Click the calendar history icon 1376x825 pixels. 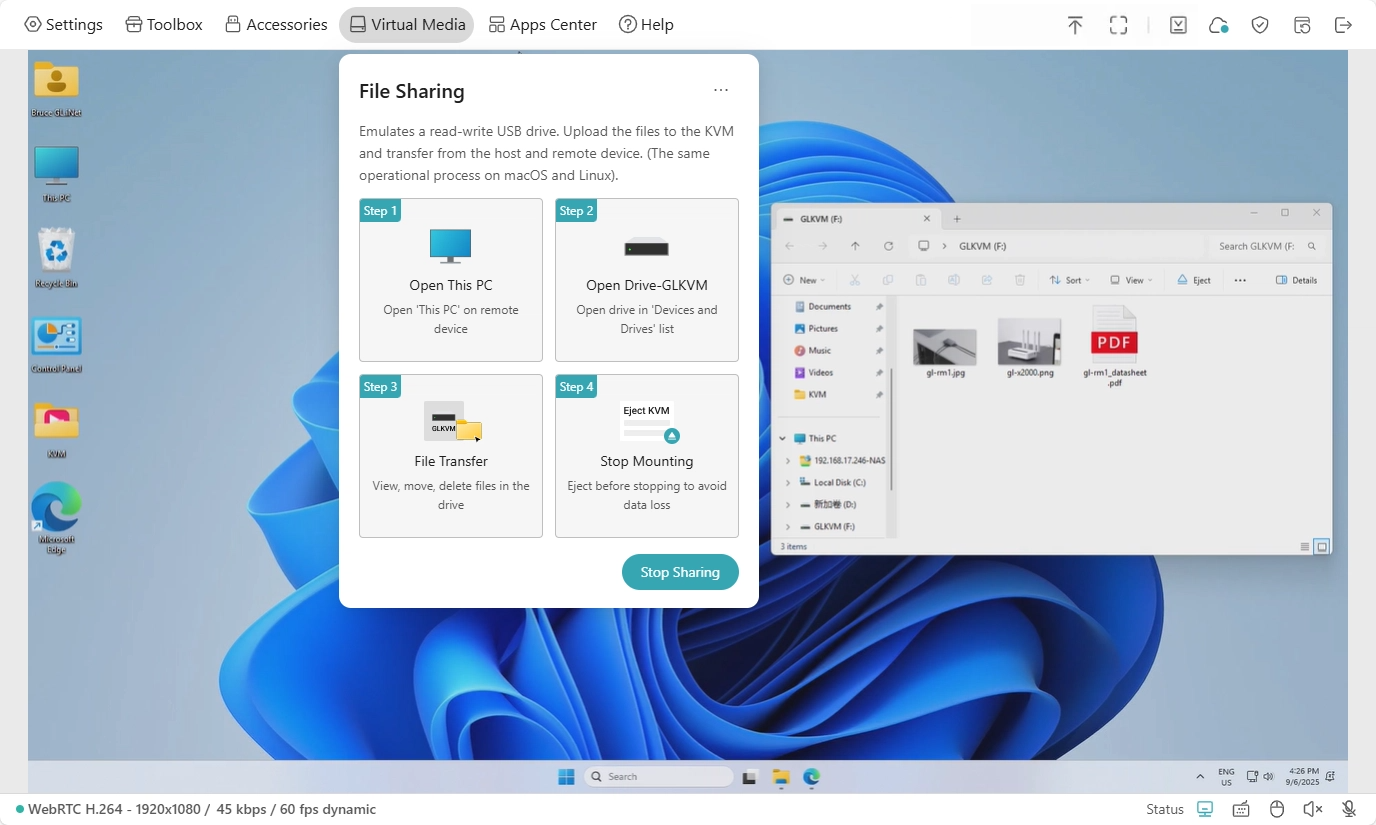[1302, 25]
